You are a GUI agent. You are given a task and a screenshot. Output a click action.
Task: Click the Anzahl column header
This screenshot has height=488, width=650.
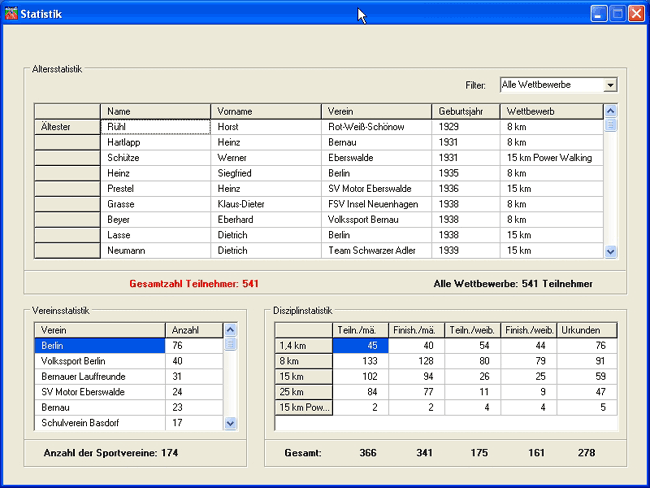pyautogui.click(x=193, y=329)
